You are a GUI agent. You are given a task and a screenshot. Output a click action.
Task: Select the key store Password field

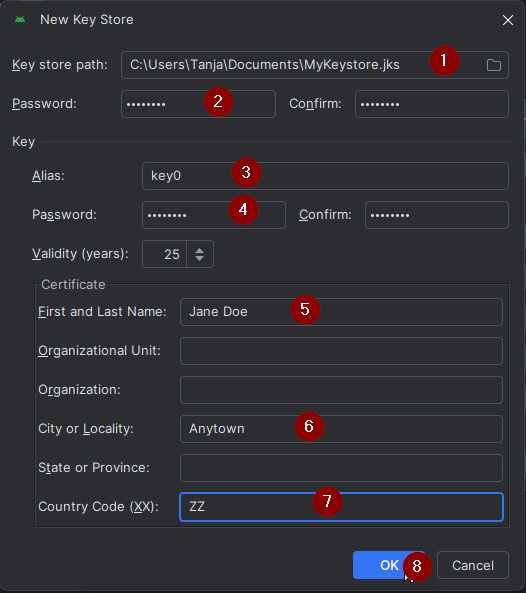click(198, 104)
